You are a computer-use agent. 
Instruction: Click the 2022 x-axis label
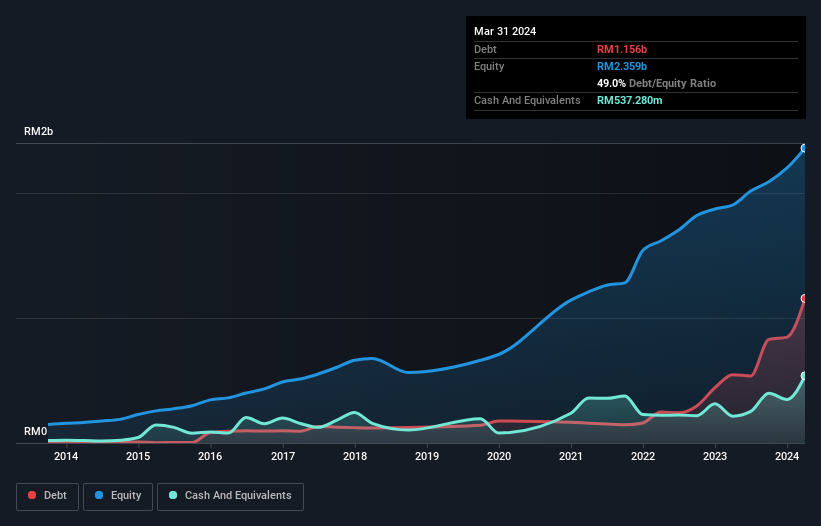click(643, 457)
